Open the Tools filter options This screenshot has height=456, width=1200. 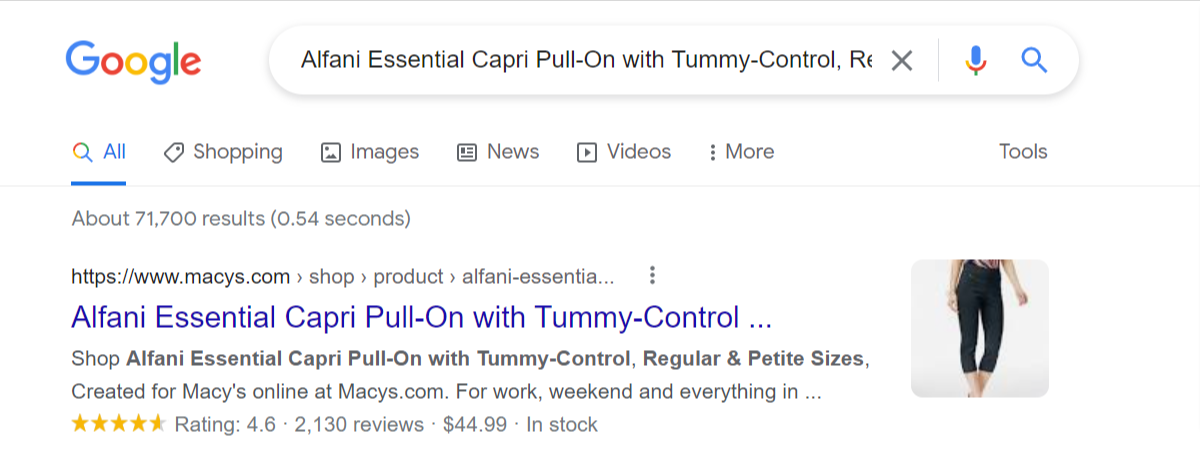click(1023, 152)
